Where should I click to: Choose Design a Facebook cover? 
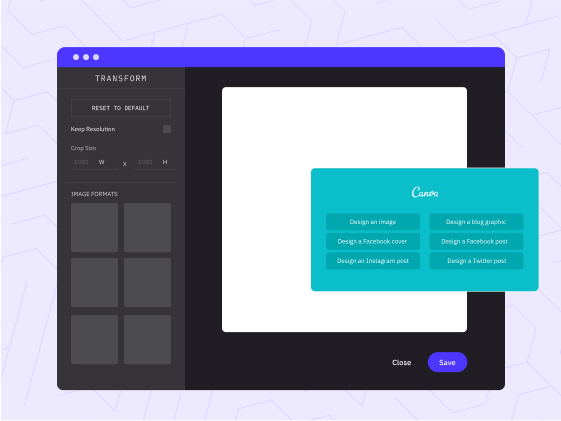373,241
